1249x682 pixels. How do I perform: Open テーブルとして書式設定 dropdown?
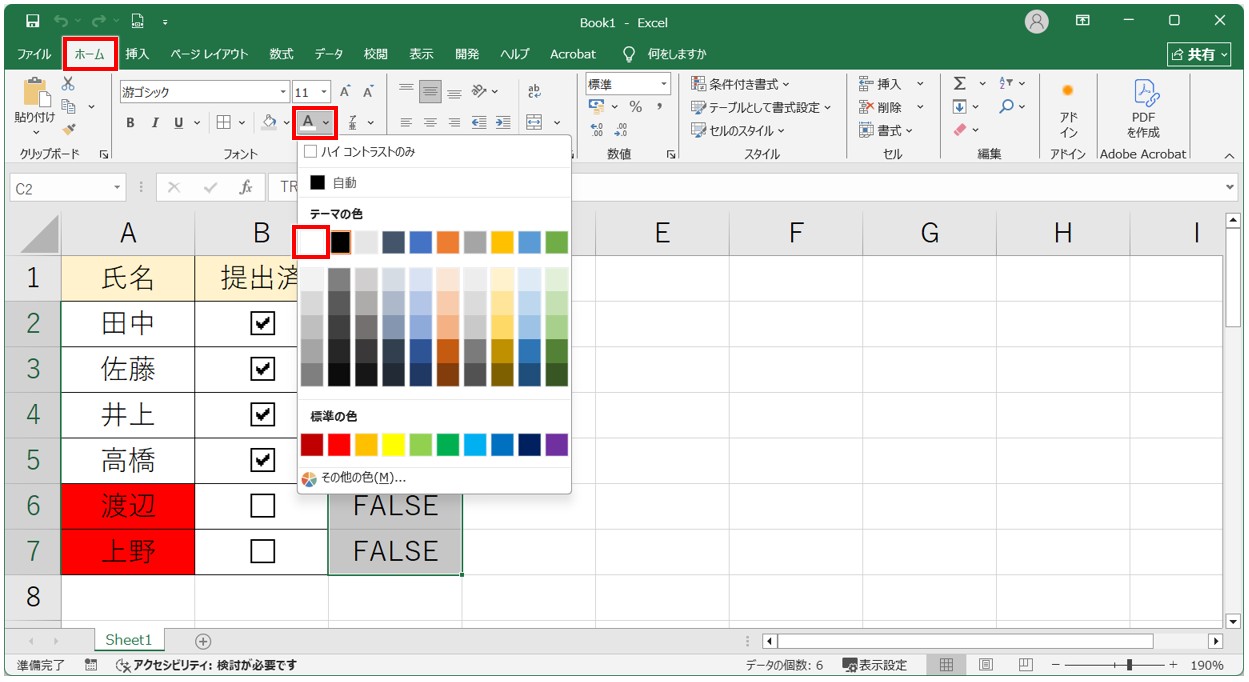click(762, 107)
